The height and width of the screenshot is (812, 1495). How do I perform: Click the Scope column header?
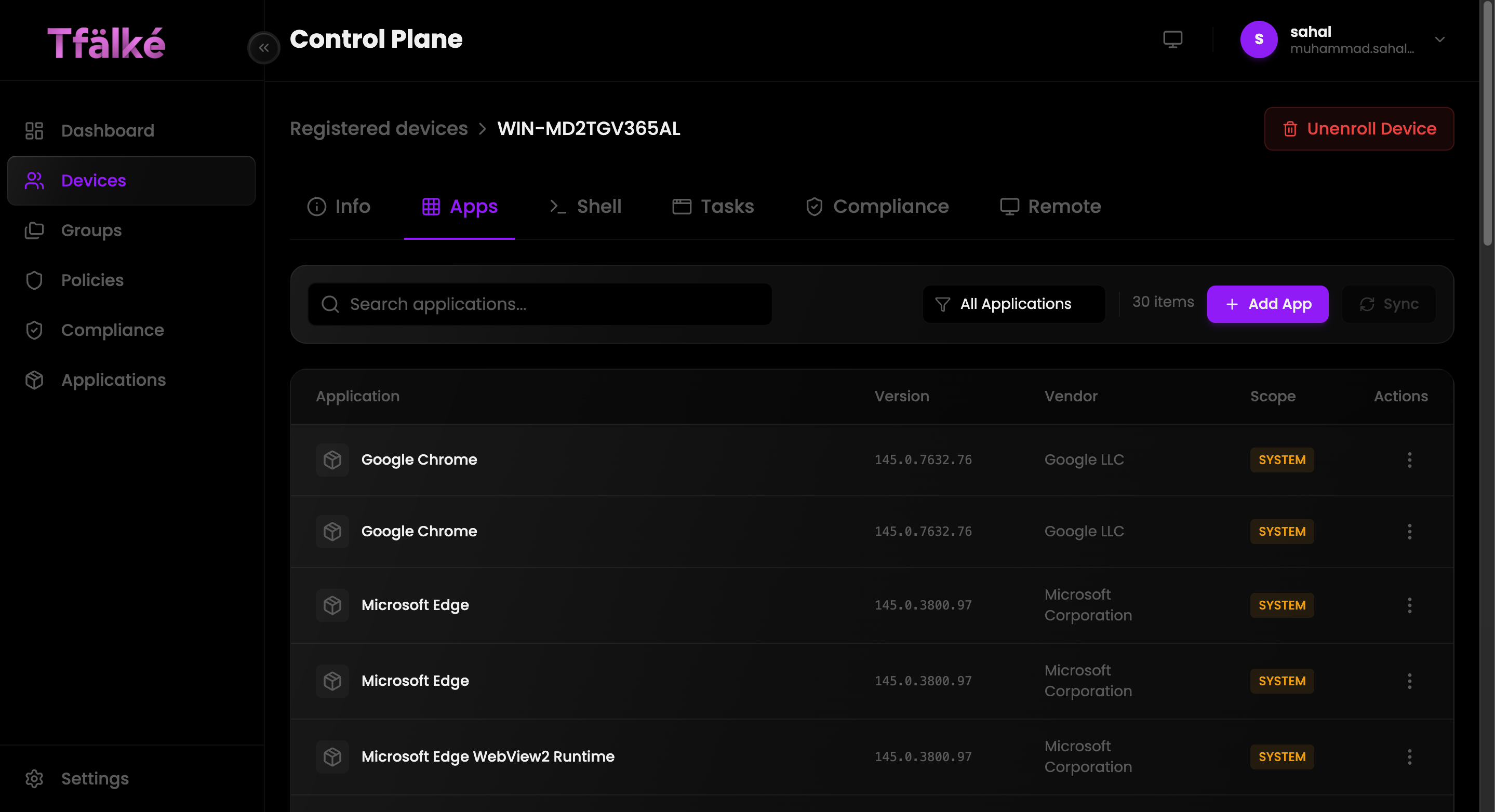point(1273,396)
